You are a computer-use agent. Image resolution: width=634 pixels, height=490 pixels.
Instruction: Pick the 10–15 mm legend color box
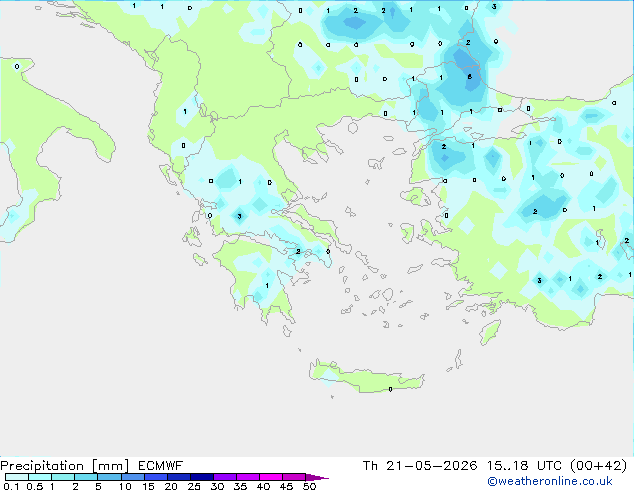pos(132,477)
